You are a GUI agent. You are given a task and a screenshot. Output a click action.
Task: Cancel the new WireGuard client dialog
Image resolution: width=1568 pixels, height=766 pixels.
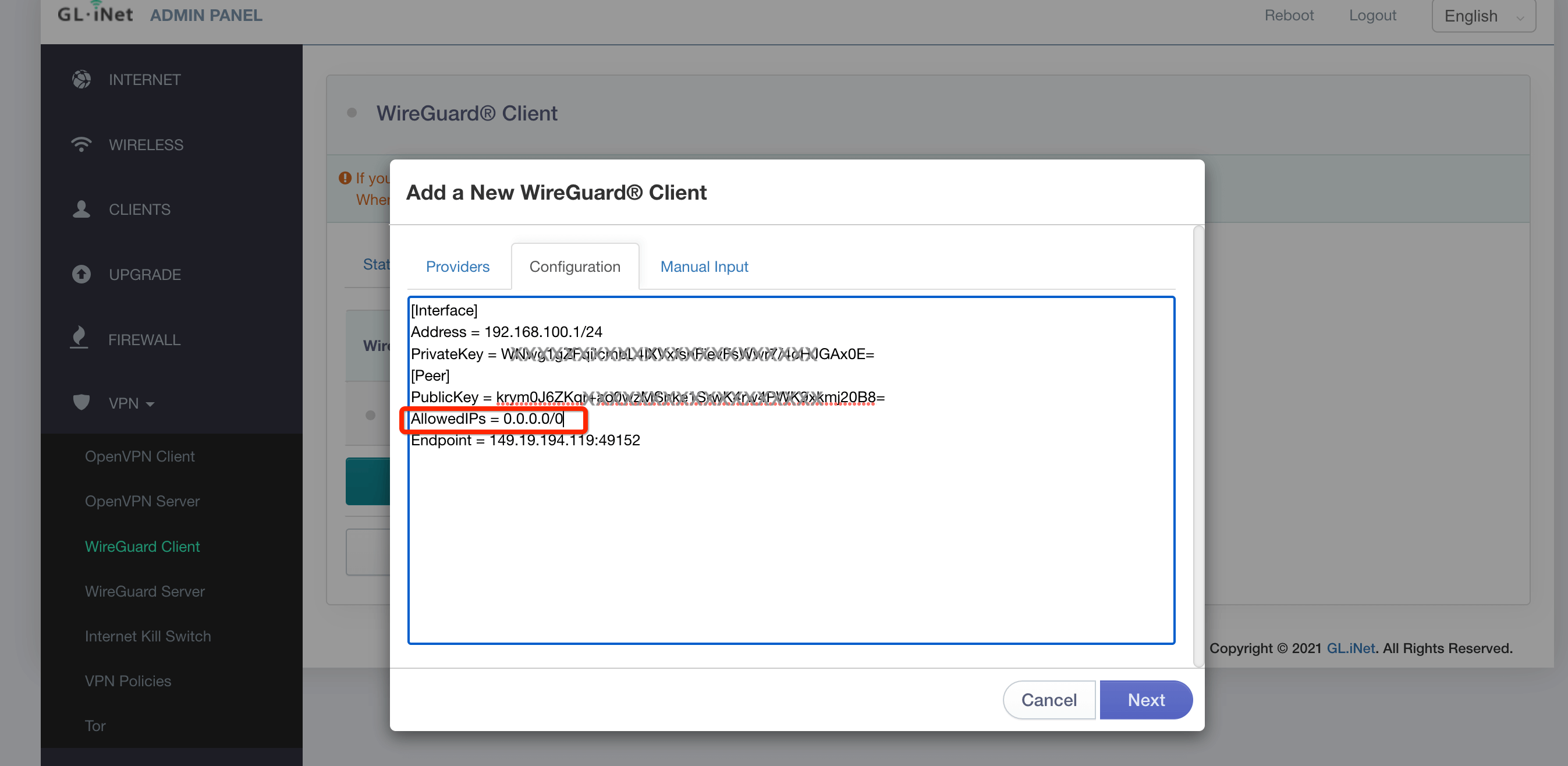1049,700
